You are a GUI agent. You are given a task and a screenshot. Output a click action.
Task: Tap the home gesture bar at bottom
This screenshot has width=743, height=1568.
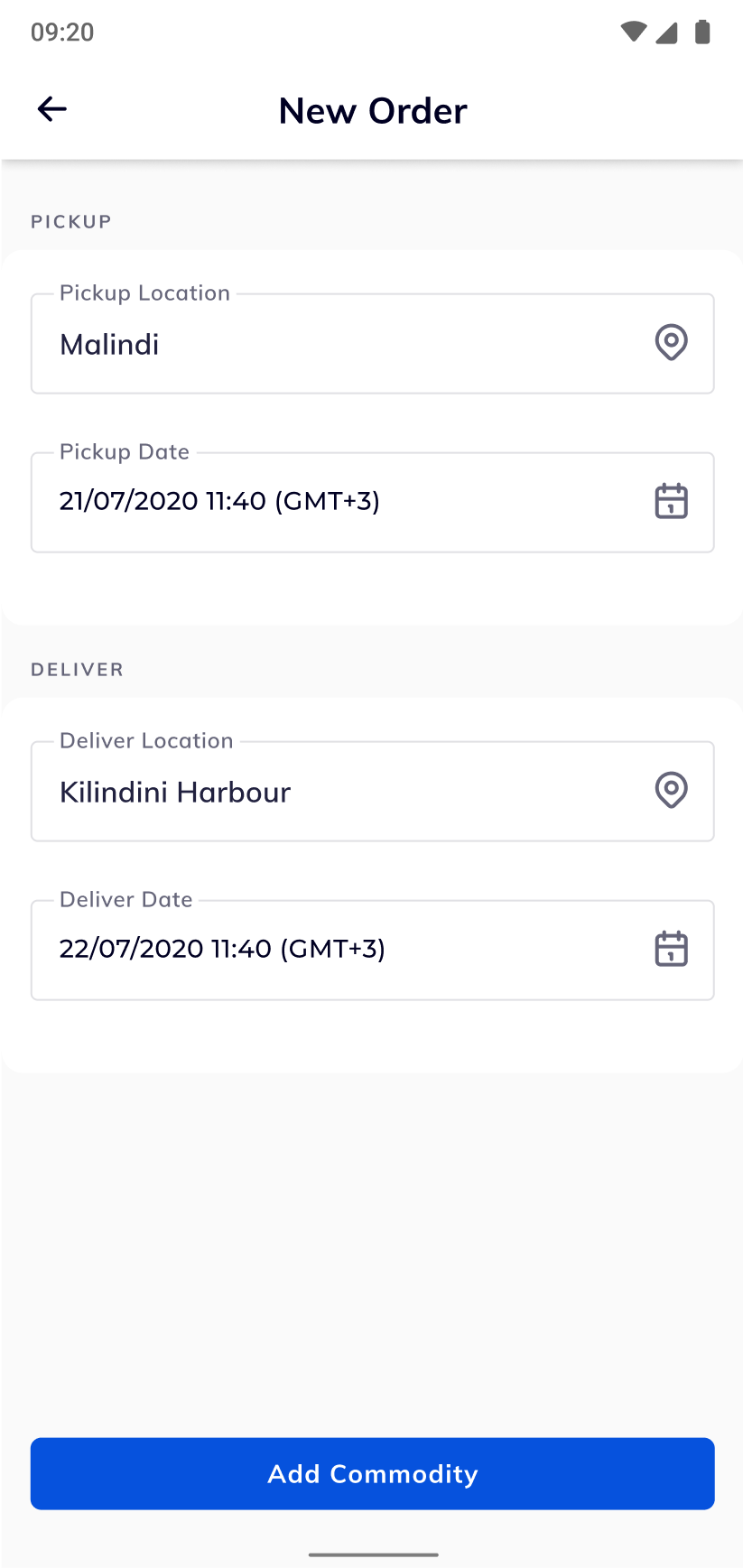coord(373,1554)
